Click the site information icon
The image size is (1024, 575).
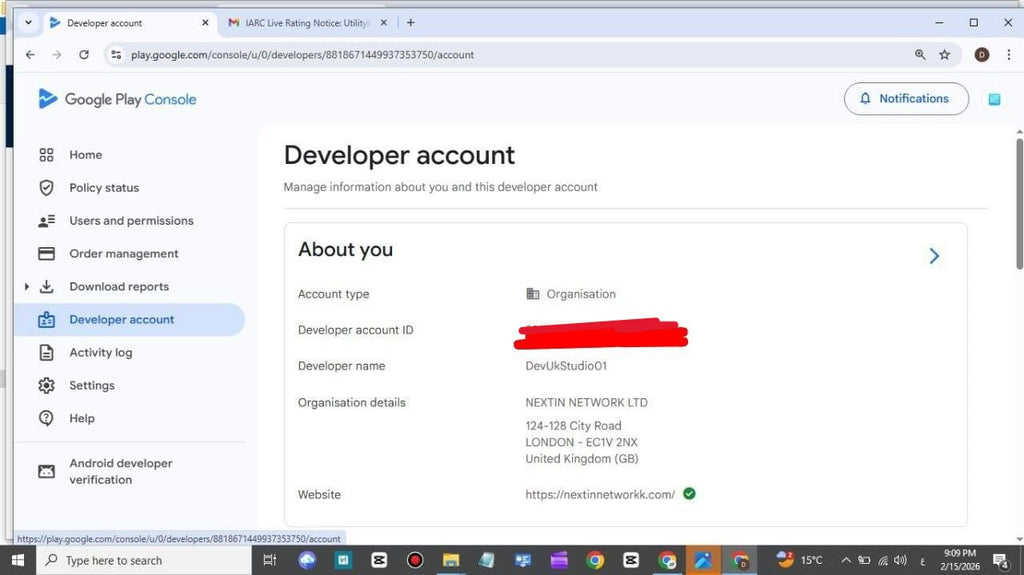[116, 55]
